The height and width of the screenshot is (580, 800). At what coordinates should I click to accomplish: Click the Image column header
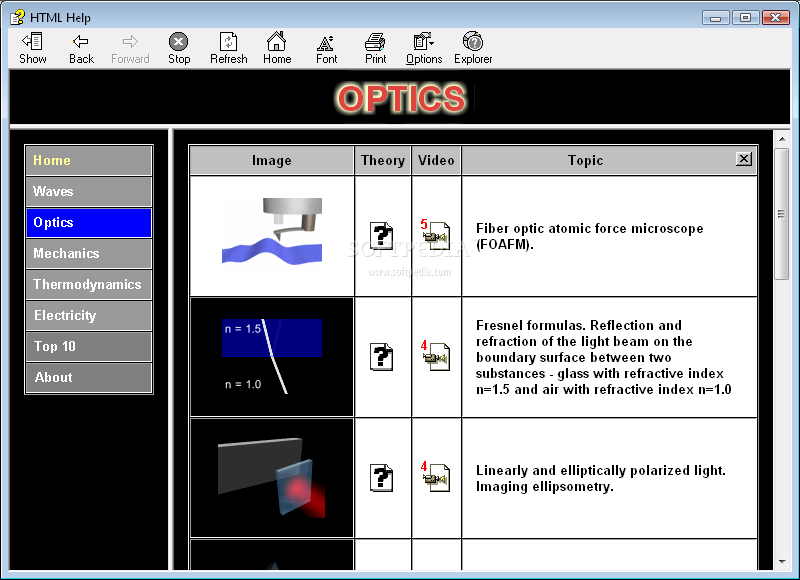[271, 160]
